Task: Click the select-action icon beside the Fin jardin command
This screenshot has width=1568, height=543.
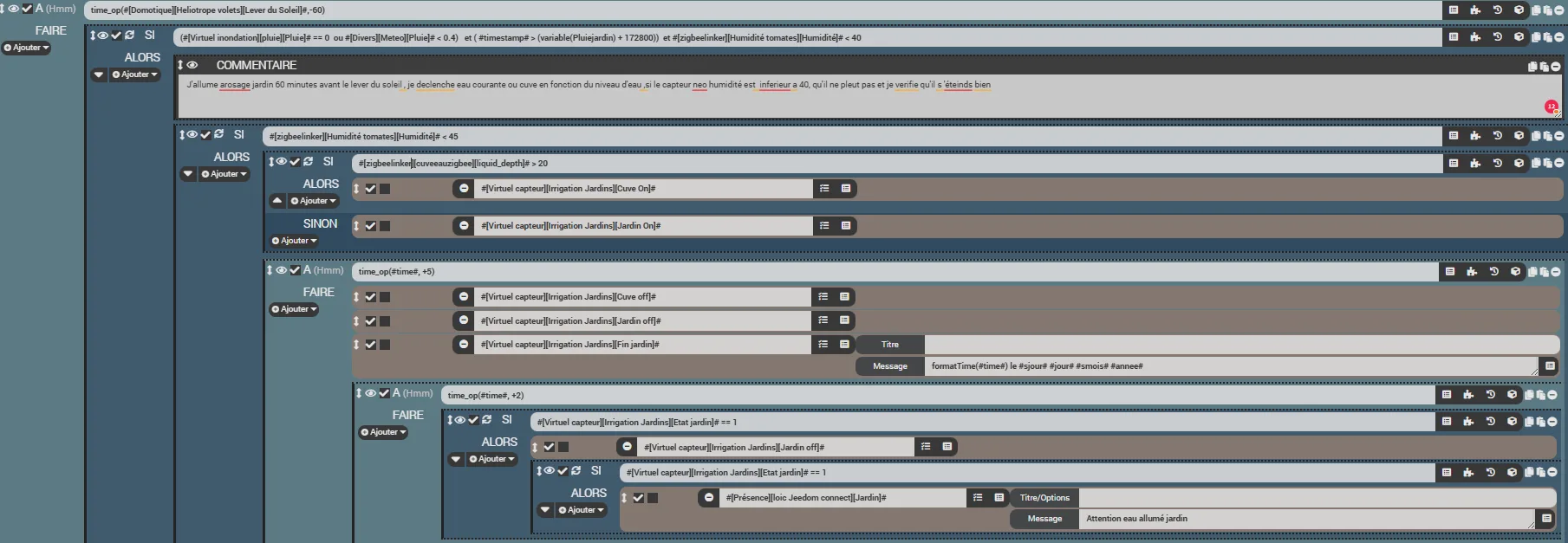Action: tap(844, 345)
